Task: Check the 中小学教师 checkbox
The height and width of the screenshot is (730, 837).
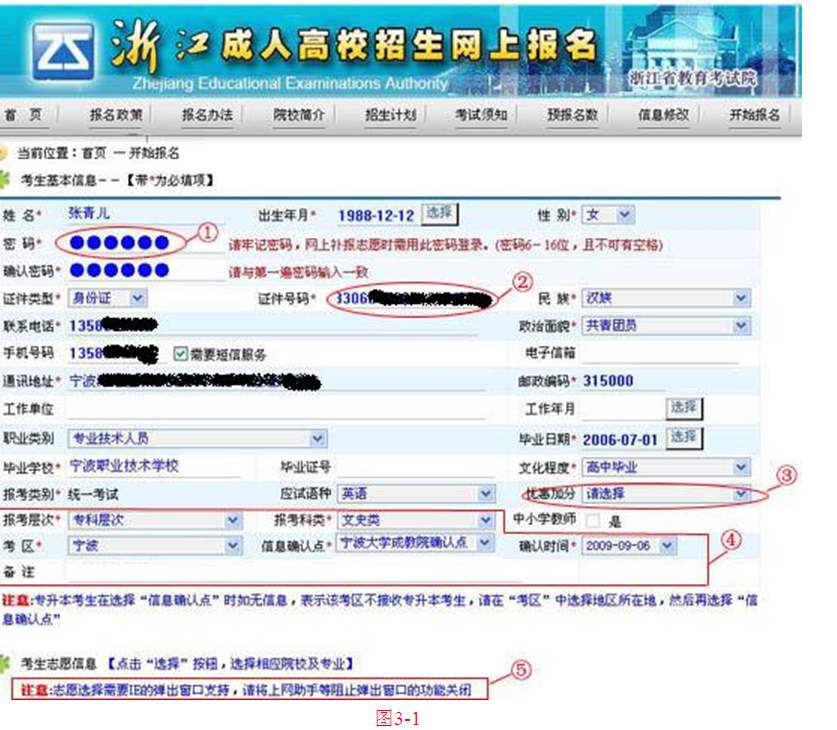Action: point(594,521)
